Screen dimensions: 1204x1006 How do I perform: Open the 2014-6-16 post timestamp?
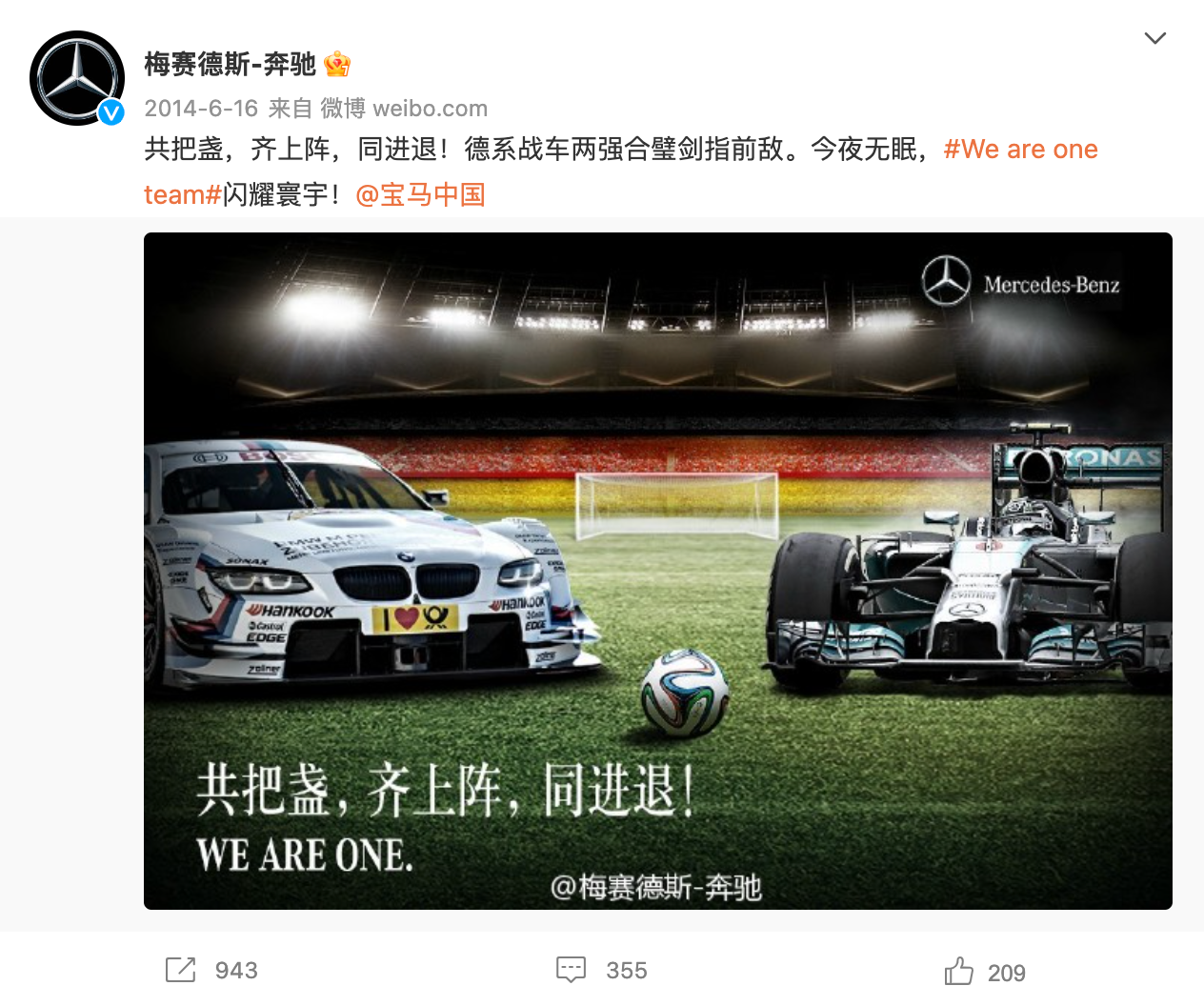201,109
